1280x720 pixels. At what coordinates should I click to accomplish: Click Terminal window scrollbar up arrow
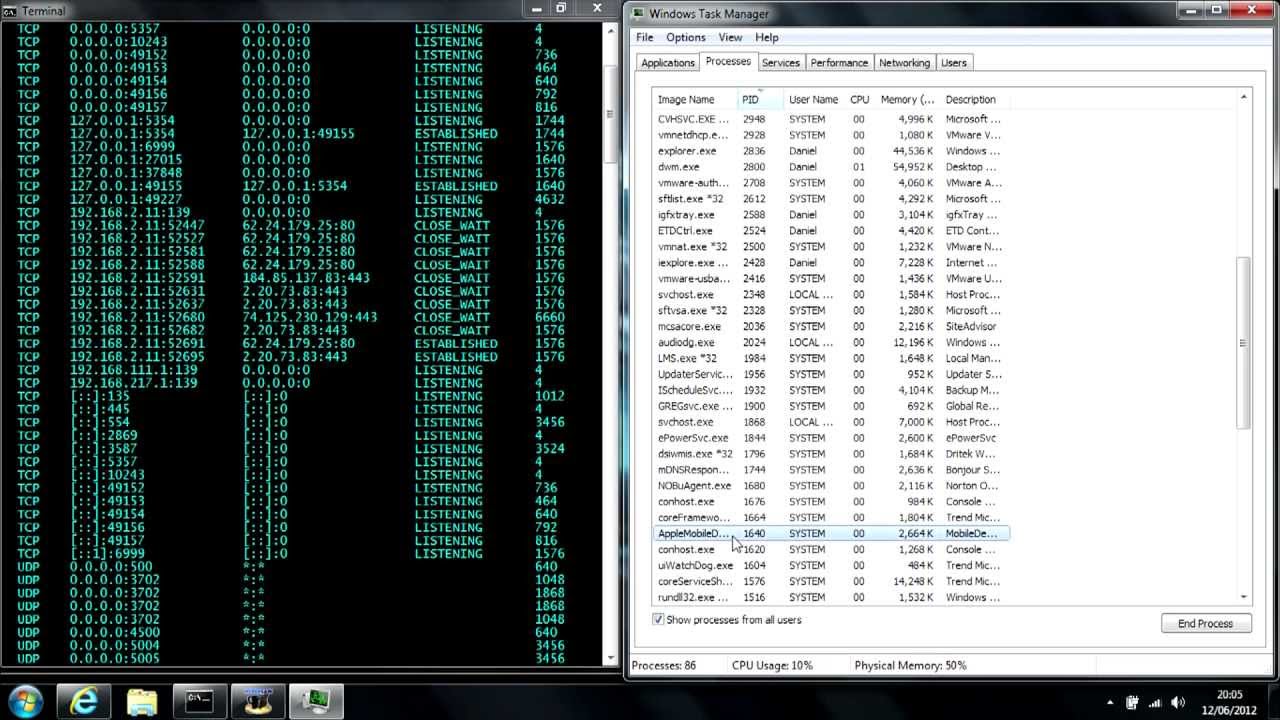pos(612,30)
